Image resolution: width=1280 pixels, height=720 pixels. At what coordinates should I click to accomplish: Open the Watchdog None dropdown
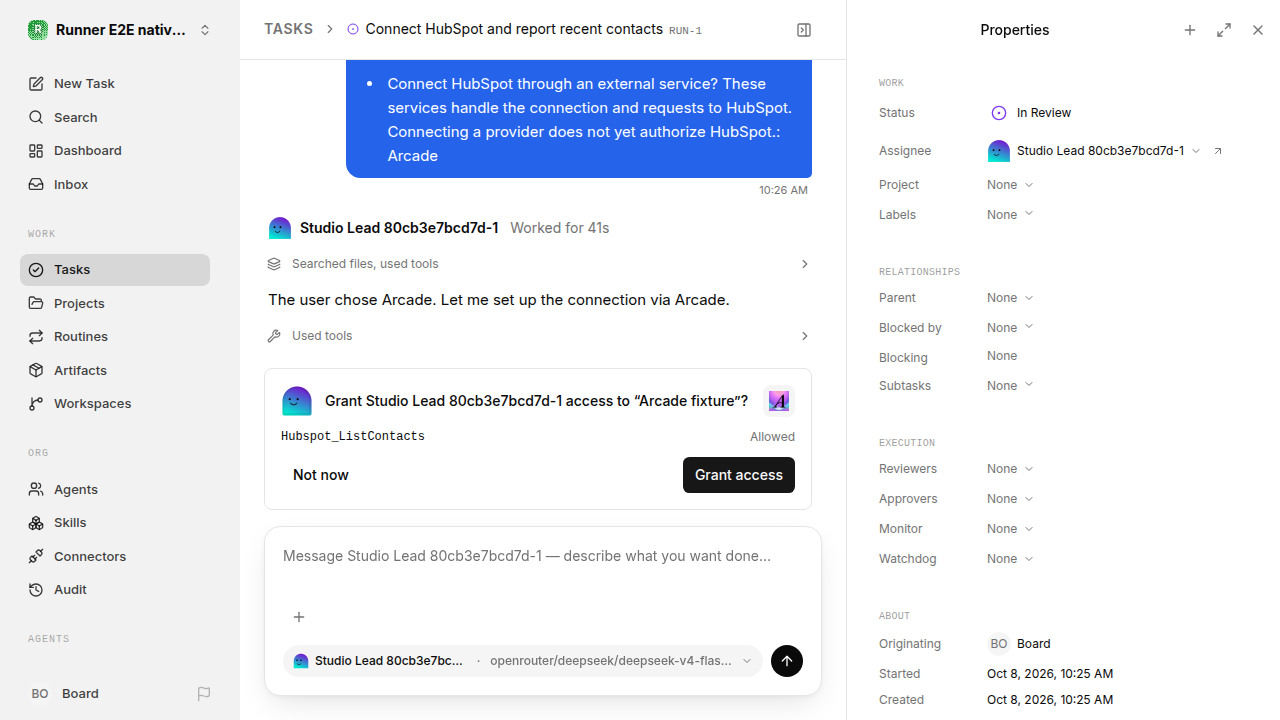click(1010, 559)
